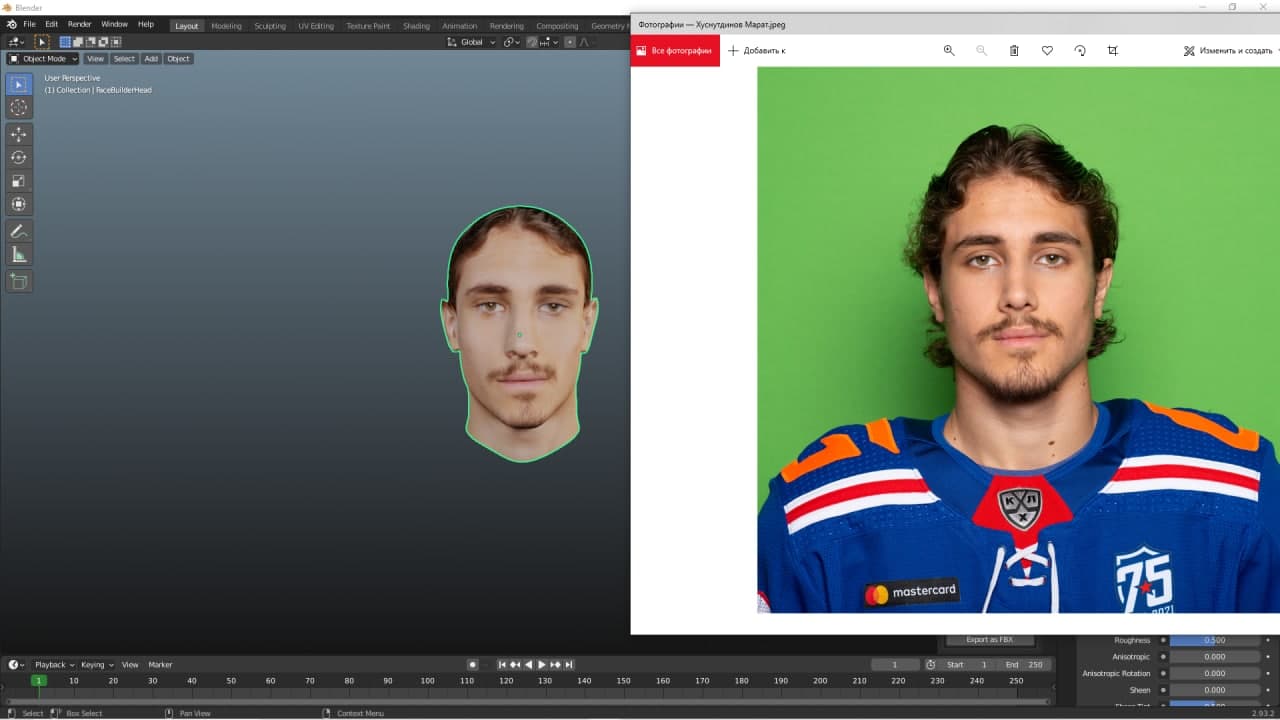This screenshot has height=720, width=1280.
Task: Open the crop tool in Photos app
Action: pos(1113,50)
